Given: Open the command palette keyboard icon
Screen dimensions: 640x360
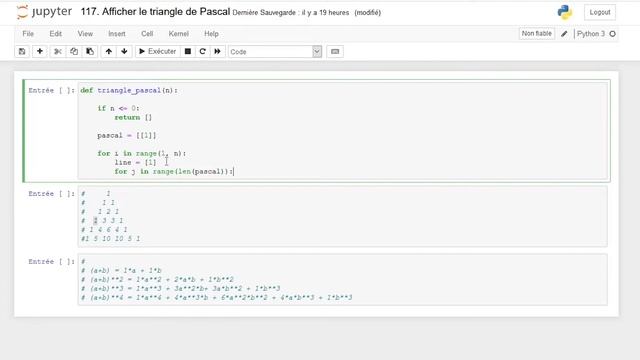Looking at the screenshot, I should [x=335, y=51].
